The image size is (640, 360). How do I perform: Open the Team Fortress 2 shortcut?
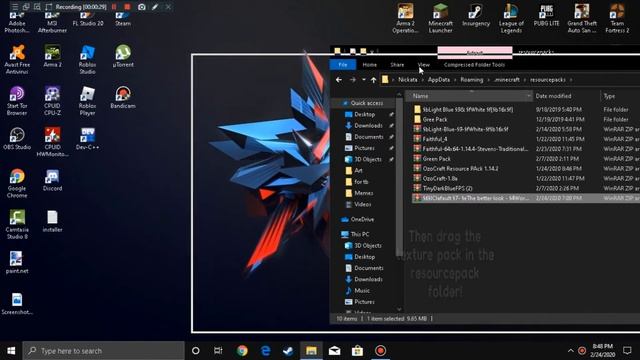pos(617,18)
